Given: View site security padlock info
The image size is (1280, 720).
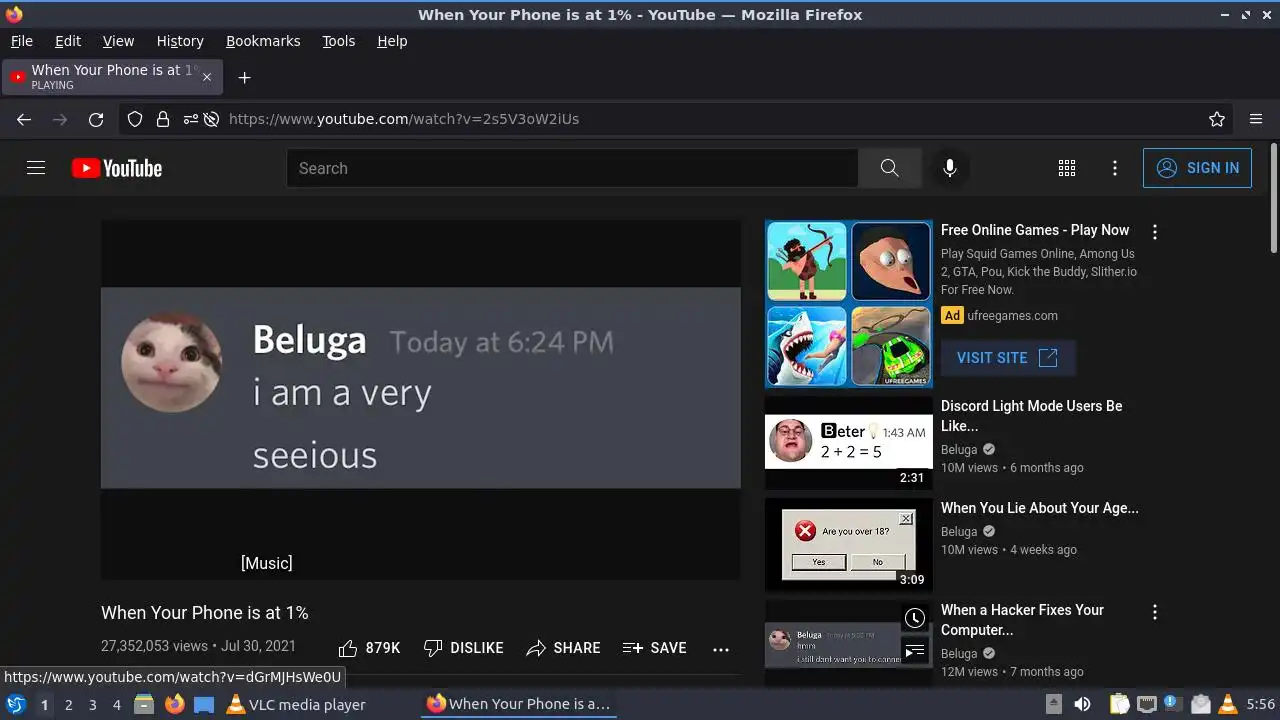Looking at the screenshot, I should tap(163, 119).
